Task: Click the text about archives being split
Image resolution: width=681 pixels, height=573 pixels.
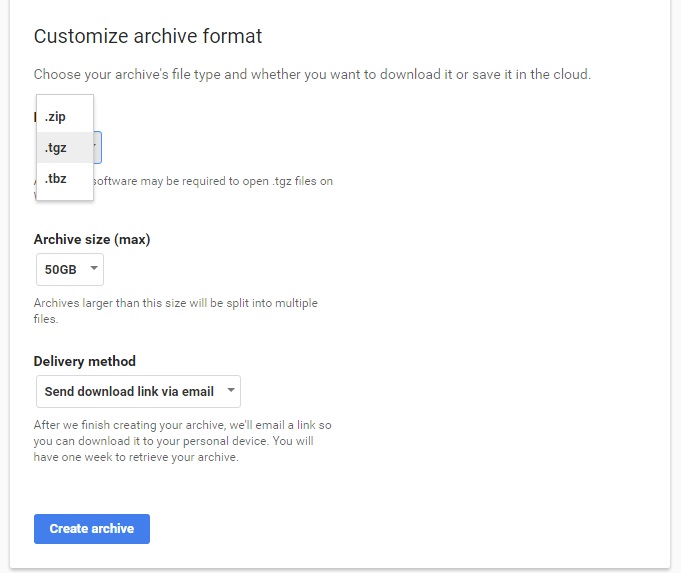Action: (x=175, y=311)
